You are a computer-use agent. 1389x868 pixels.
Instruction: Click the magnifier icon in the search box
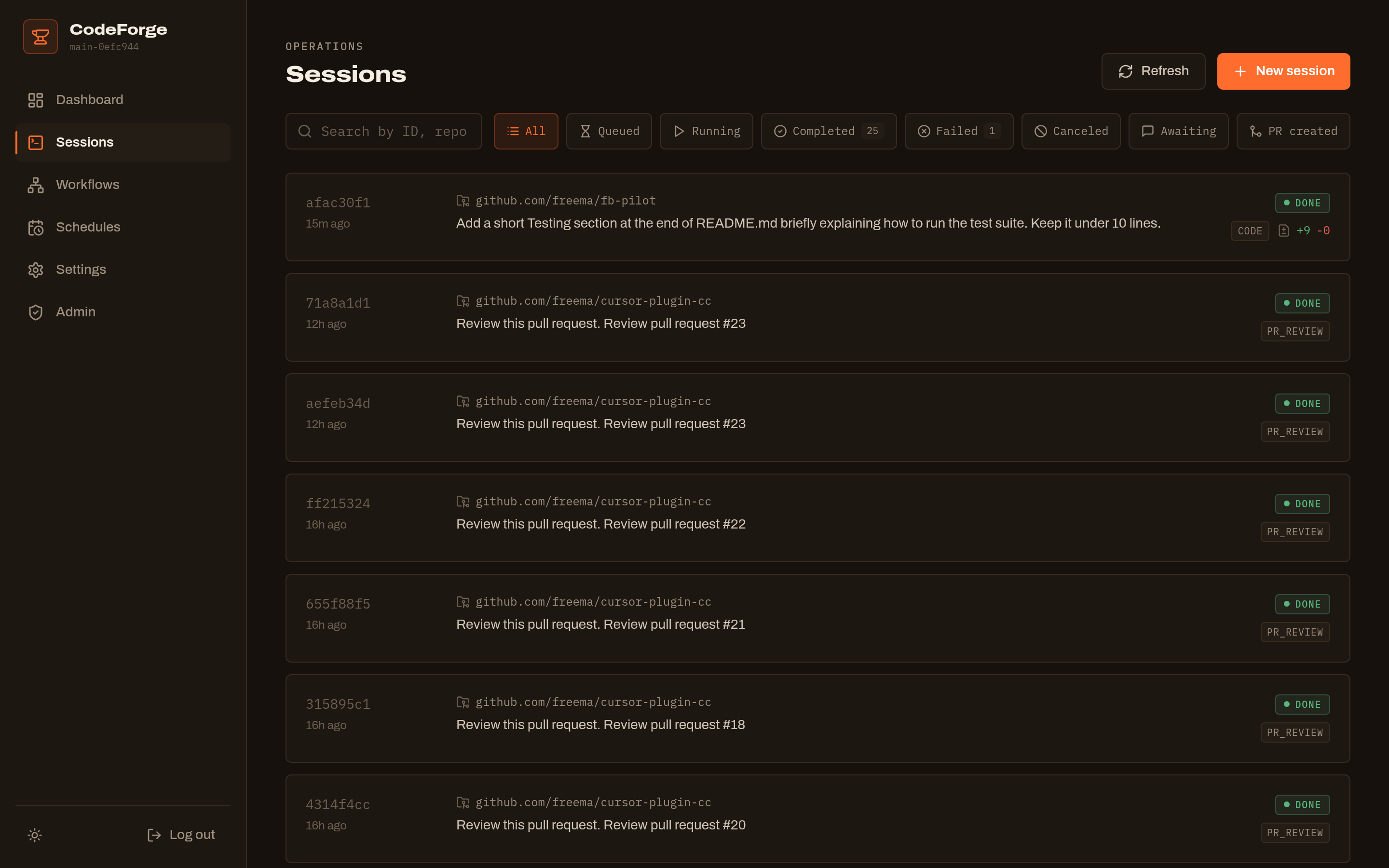pos(305,132)
